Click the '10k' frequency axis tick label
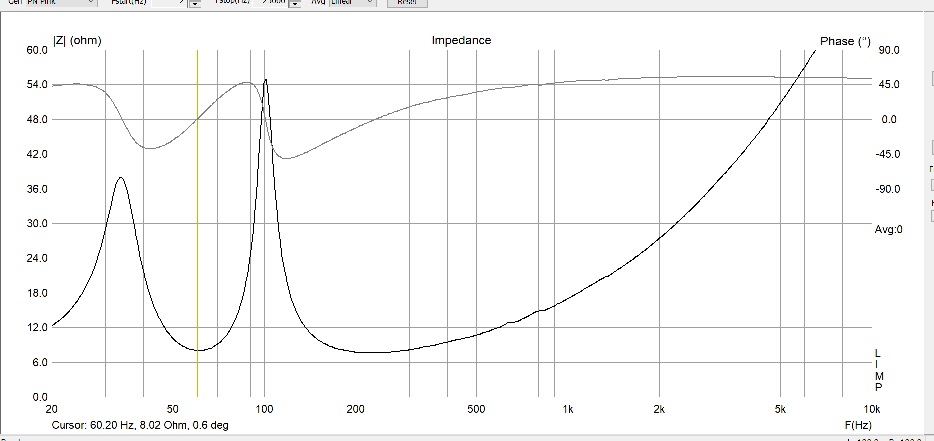934x441 pixels. click(x=871, y=409)
